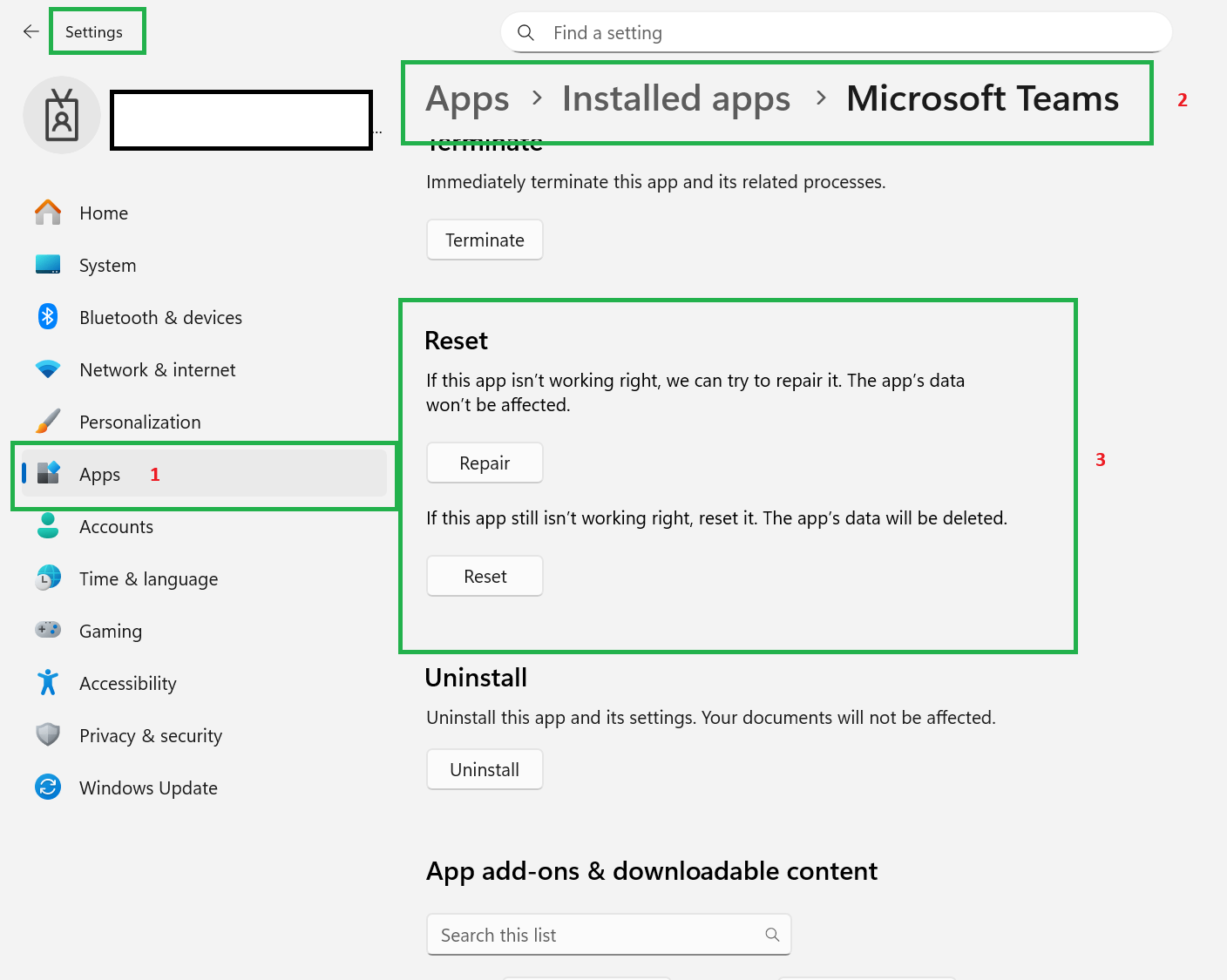Click the user profile avatar icon

(x=62, y=115)
